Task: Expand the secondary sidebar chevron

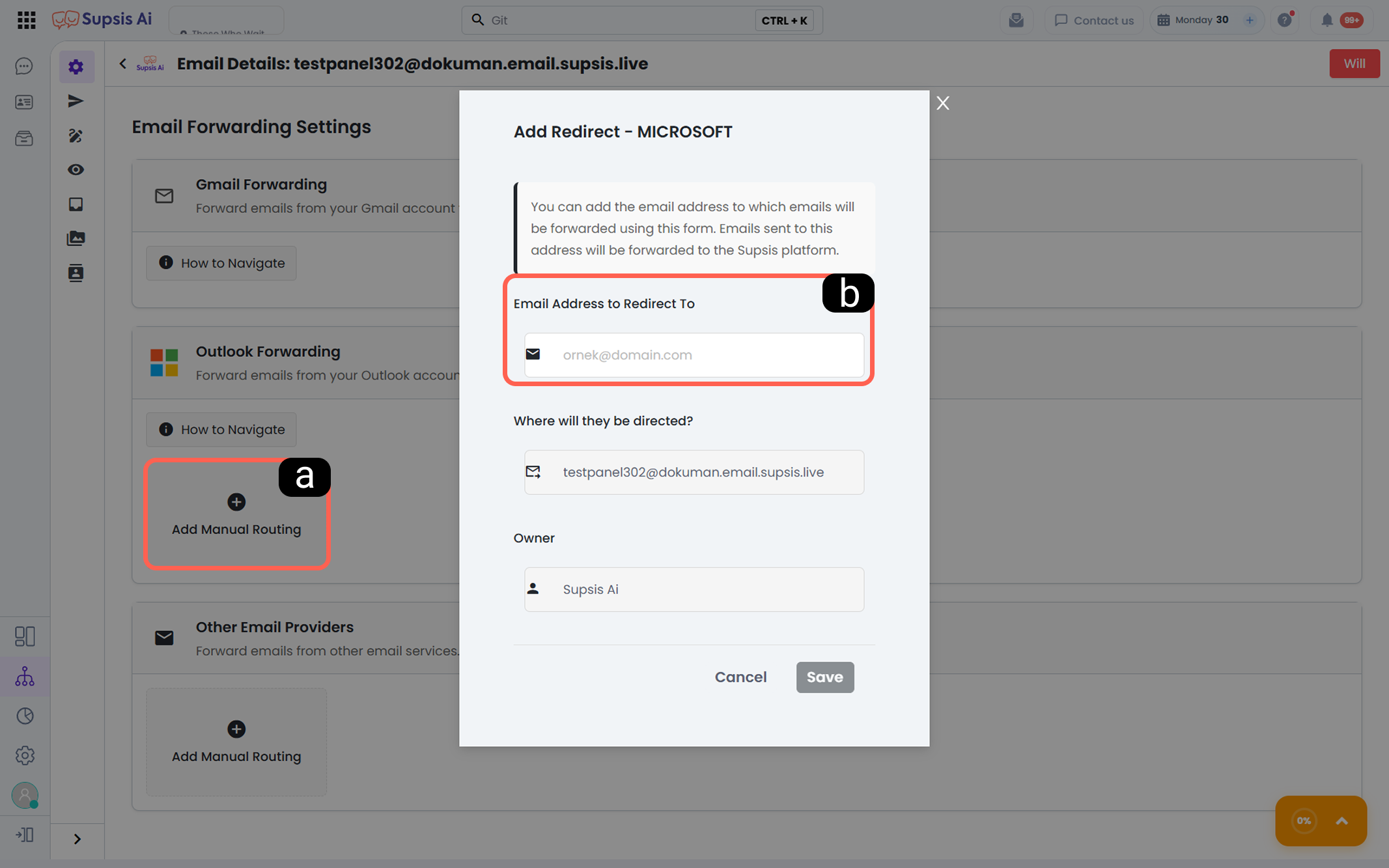Action: pos(77,839)
